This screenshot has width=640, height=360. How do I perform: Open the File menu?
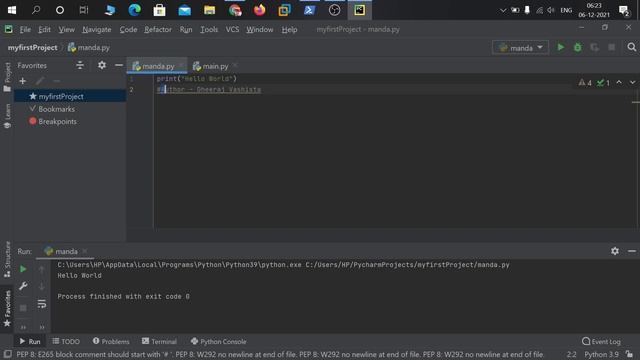tap(25, 30)
